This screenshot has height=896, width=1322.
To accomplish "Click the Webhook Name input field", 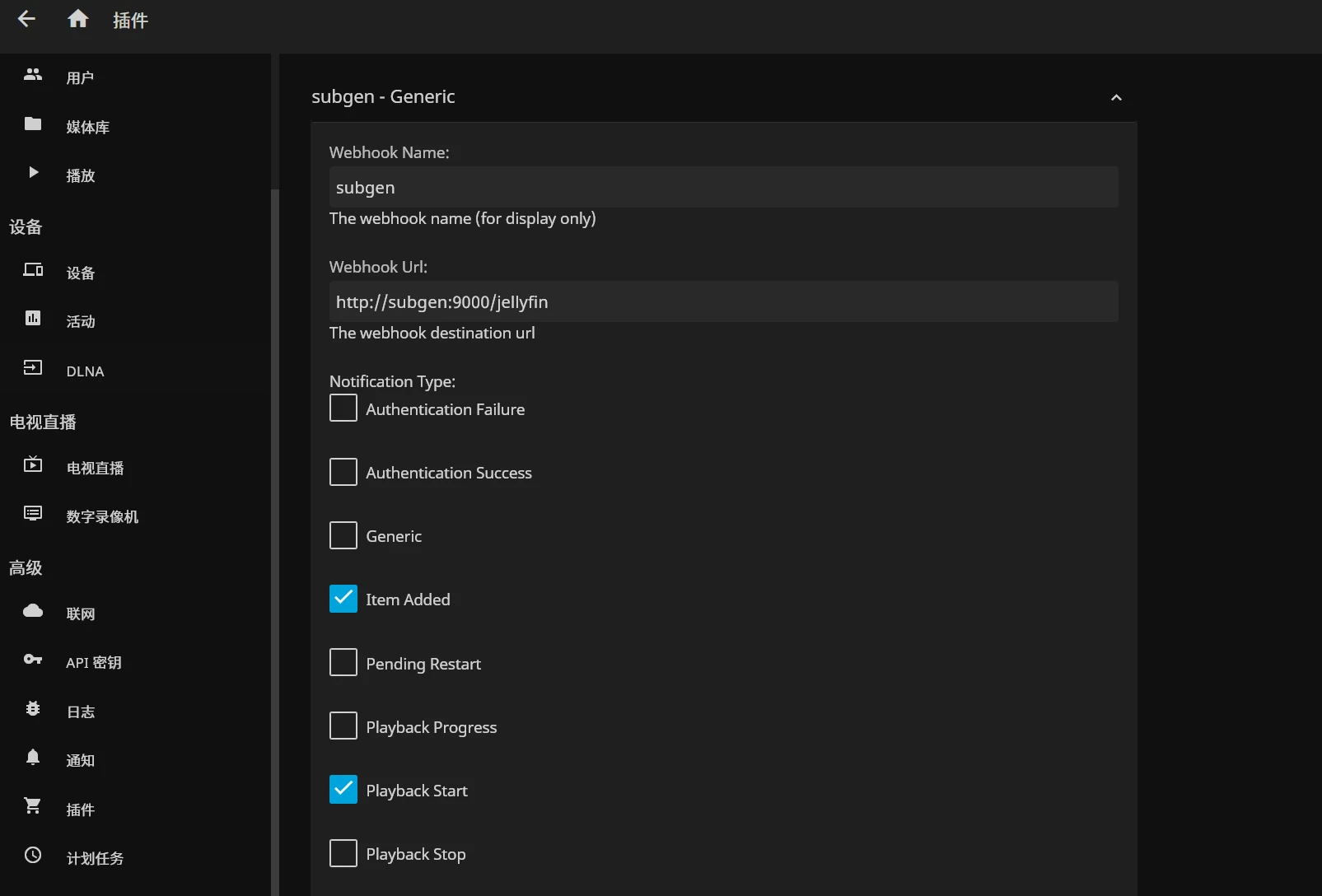I will (x=723, y=188).
